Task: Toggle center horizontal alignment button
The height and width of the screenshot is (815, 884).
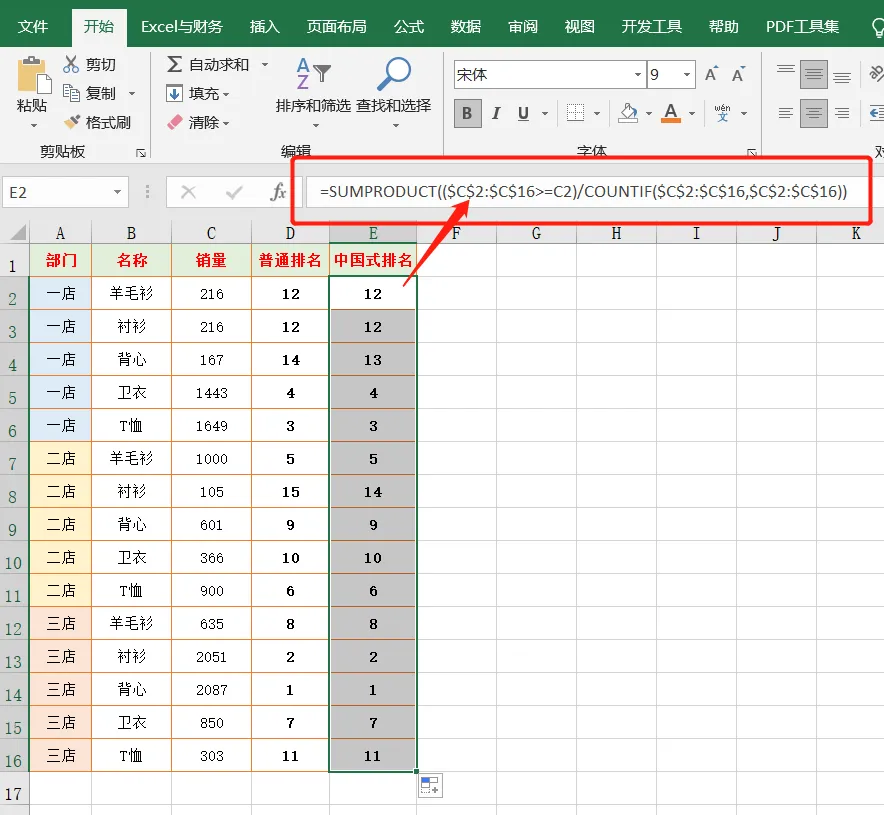Action: [814, 113]
